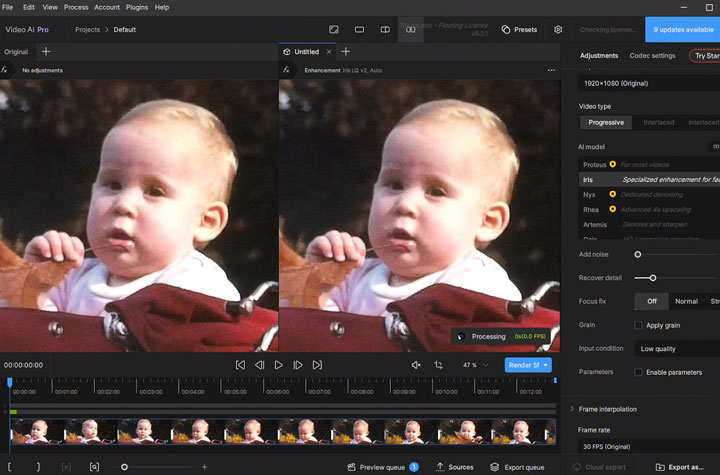
Task: Go to Projects breadcrumb
Action: [x=87, y=29]
